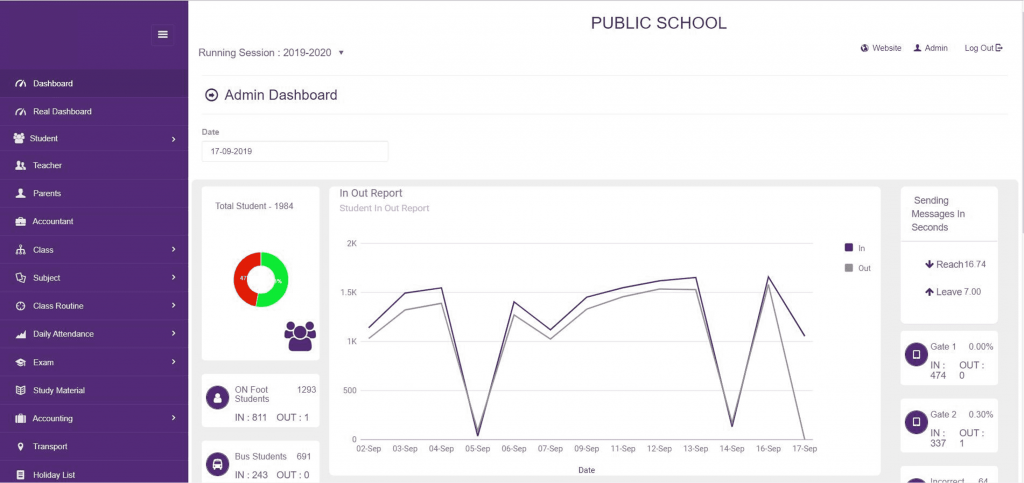Open Teacher menu item
Image resolution: width=1024 pixels, height=483 pixels.
coord(94,166)
